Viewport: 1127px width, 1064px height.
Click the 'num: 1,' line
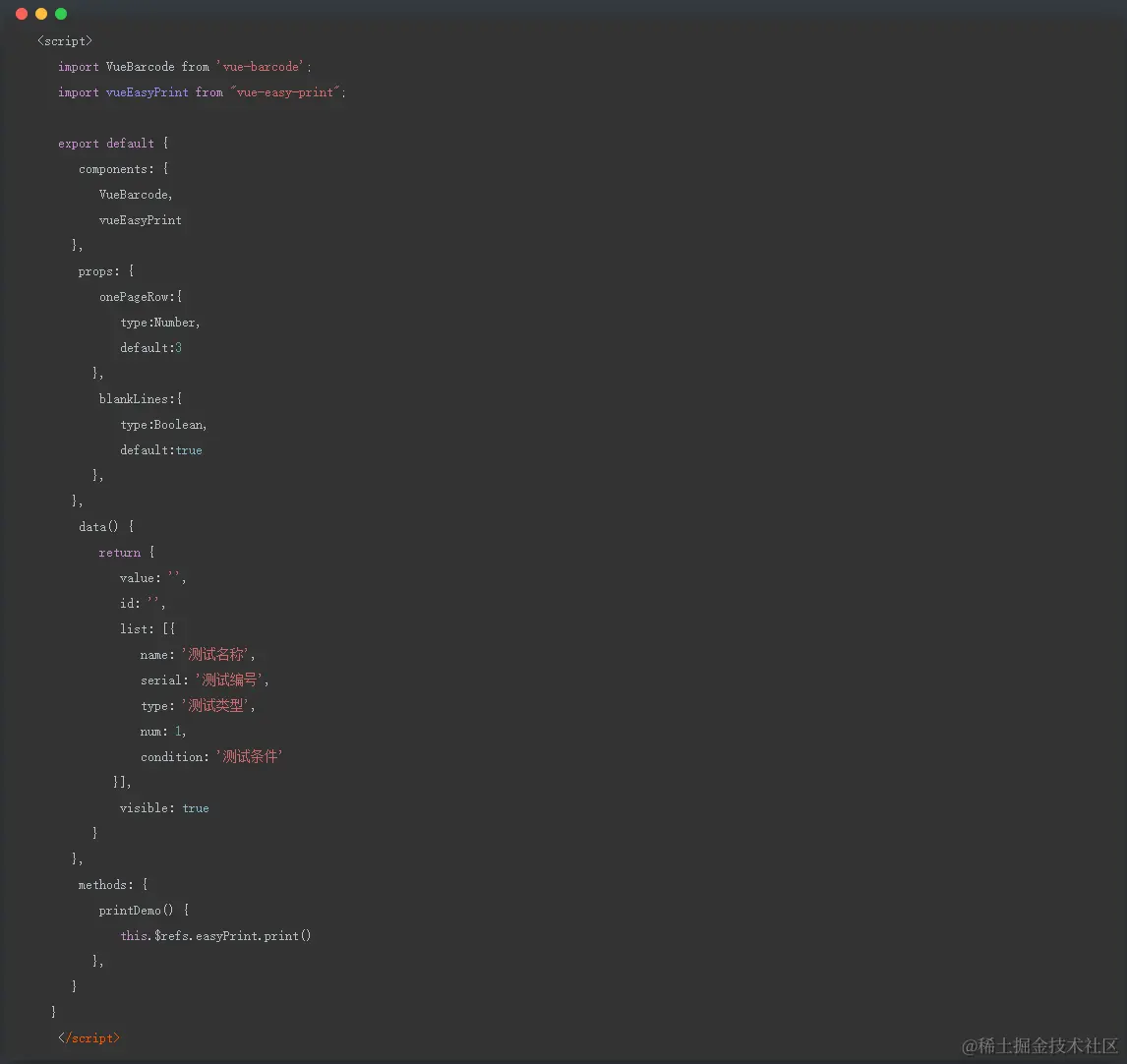pyautogui.click(x=163, y=732)
